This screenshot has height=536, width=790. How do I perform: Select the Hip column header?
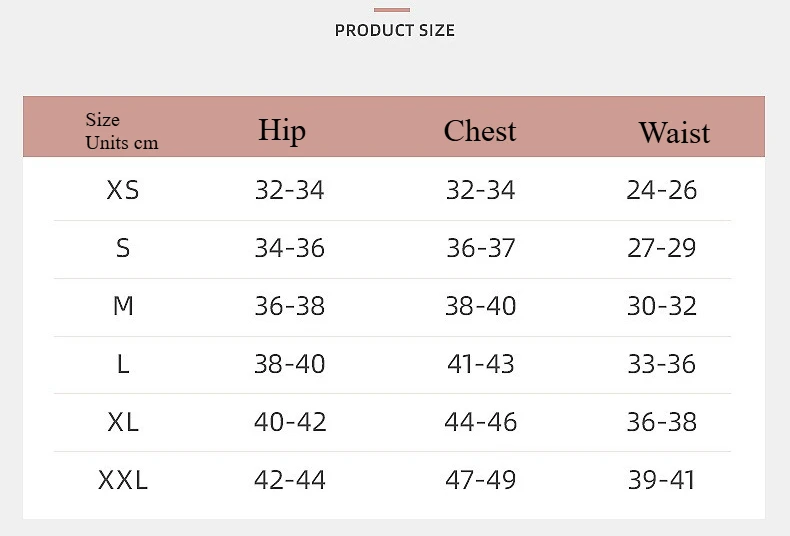pos(282,131)
